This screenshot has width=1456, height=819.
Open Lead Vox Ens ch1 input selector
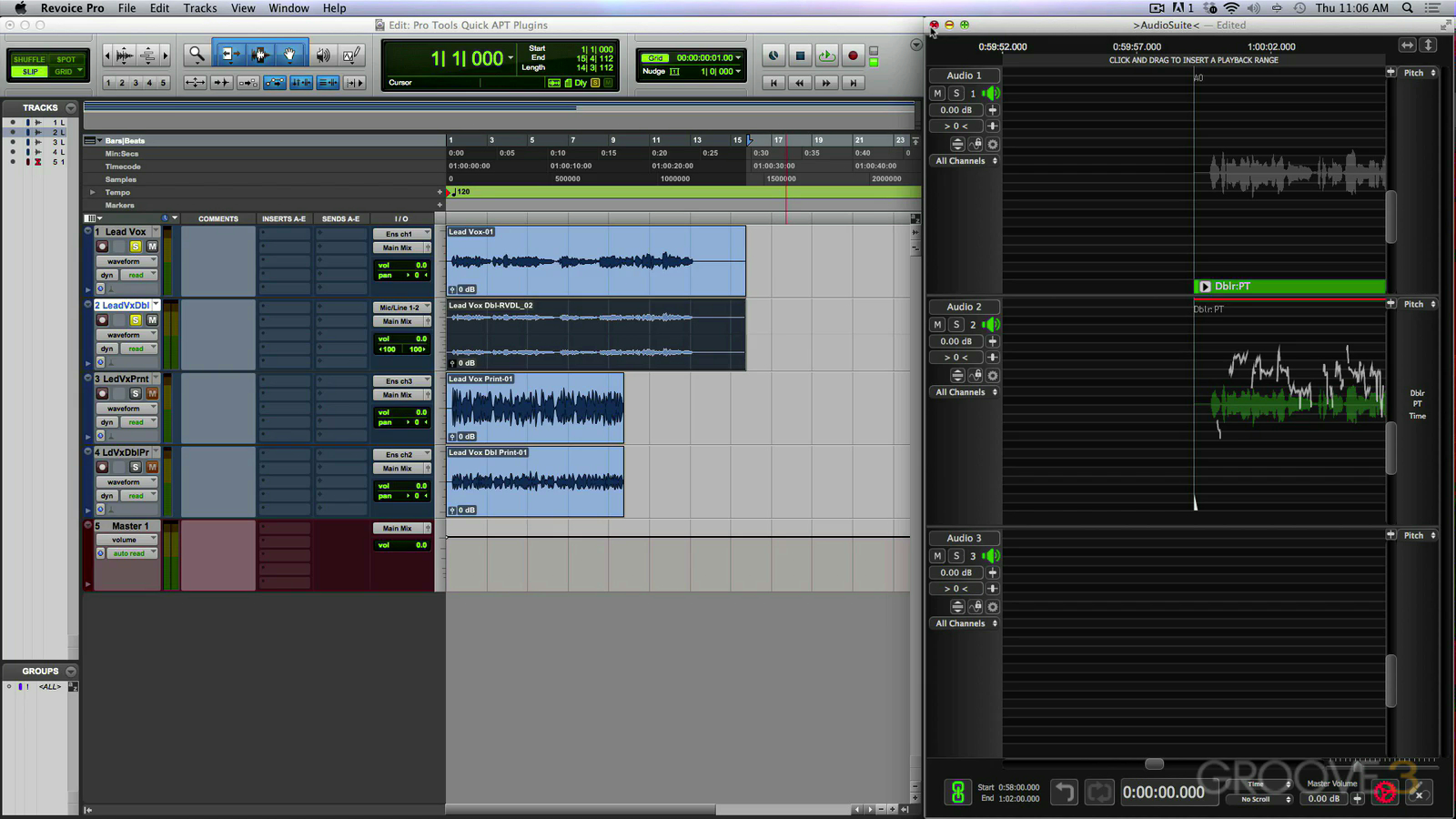tap(401, 234)
